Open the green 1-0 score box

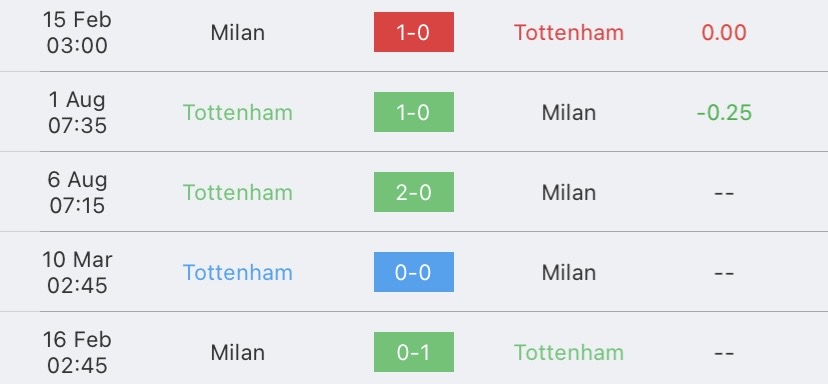click(413, 112)
